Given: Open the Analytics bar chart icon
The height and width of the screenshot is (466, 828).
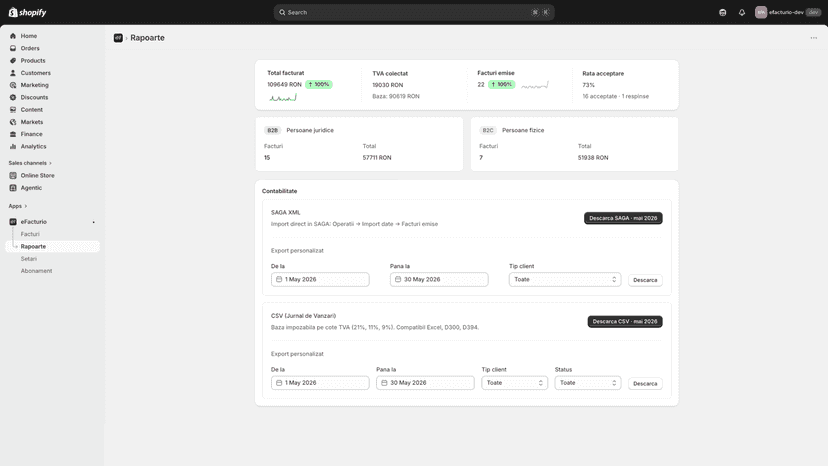Looking at the screenshot, I should pos(13,146).
